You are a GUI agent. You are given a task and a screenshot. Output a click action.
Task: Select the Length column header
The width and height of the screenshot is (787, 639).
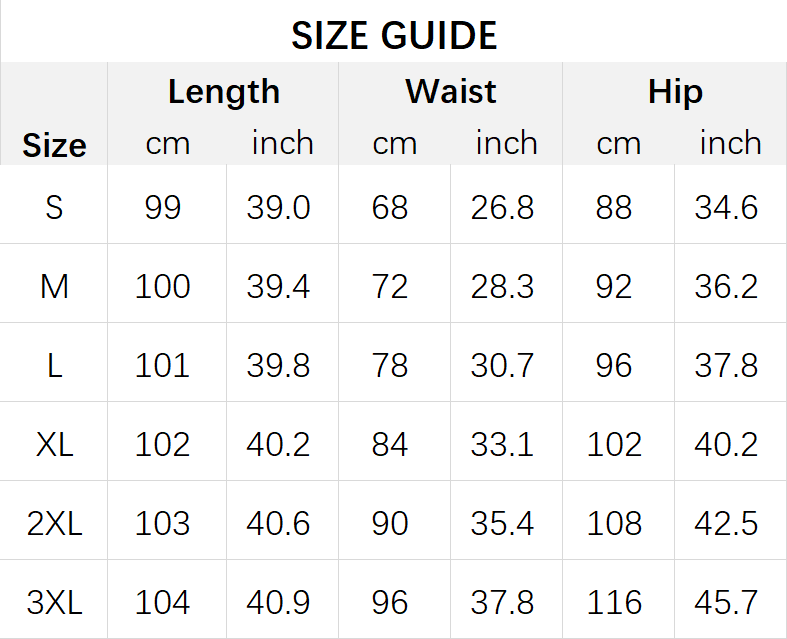point(224,92)
